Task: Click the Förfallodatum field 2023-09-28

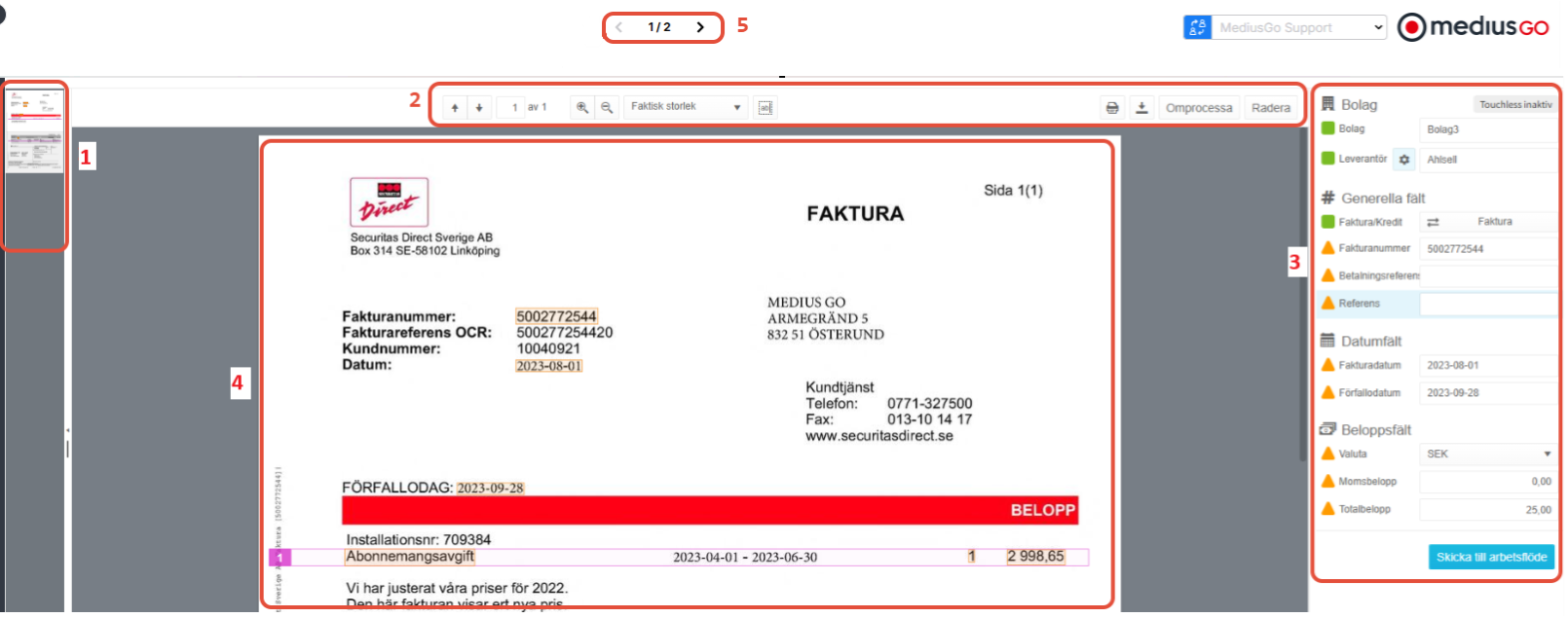Action: pyautogui.click(x=1488, y=393)
